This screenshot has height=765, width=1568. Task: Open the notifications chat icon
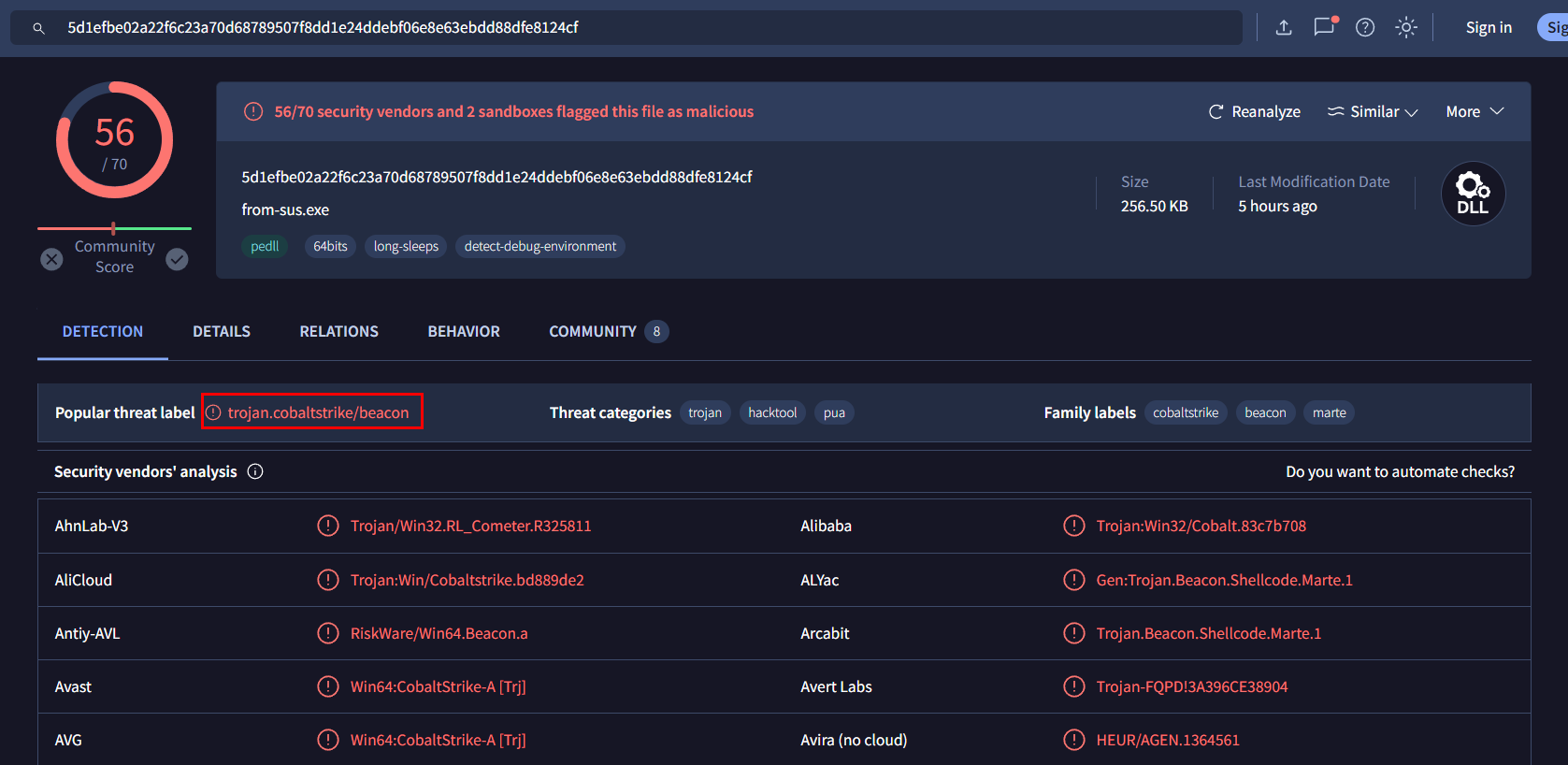1324,27
